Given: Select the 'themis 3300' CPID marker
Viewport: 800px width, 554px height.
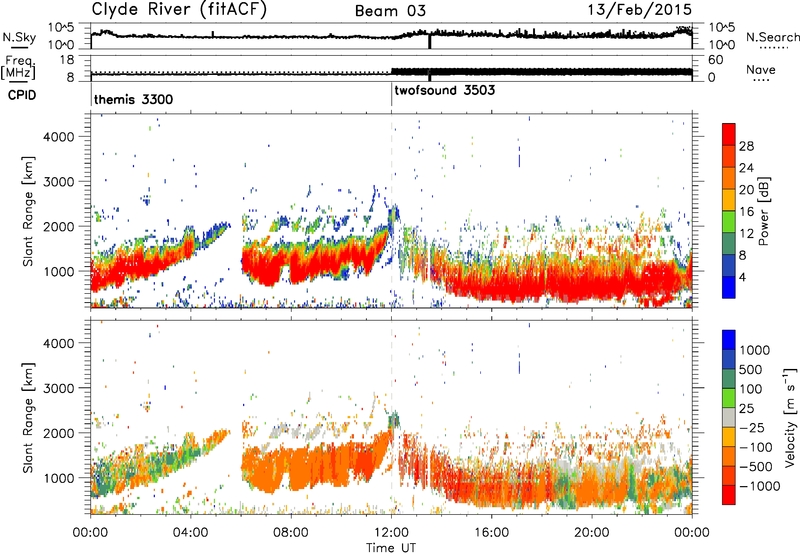Looking at the screenshot, I should (x=133, y=99).
